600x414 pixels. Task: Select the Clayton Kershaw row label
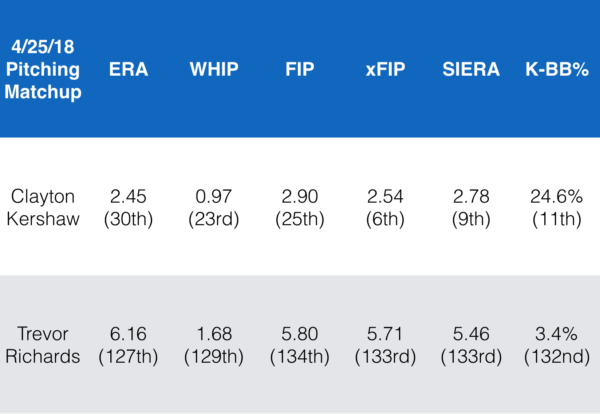[45, 206]
